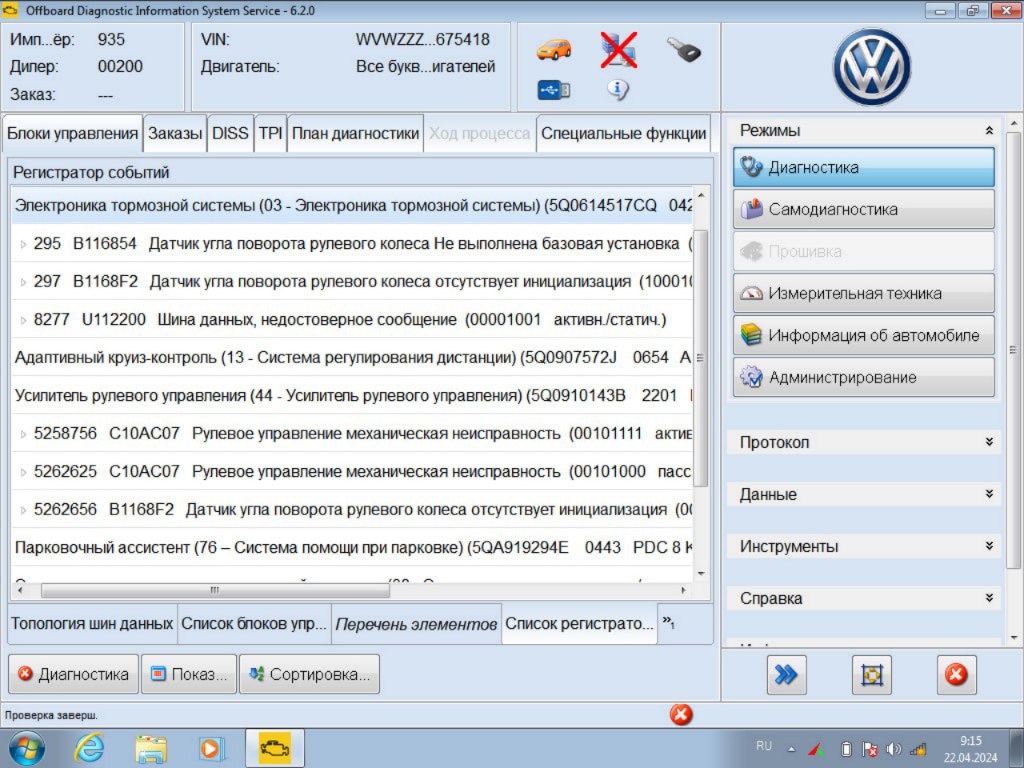Open Перечень элементов tab
Image resolution: width=1024 pixels, height=768 pixels.
point(416,624)
